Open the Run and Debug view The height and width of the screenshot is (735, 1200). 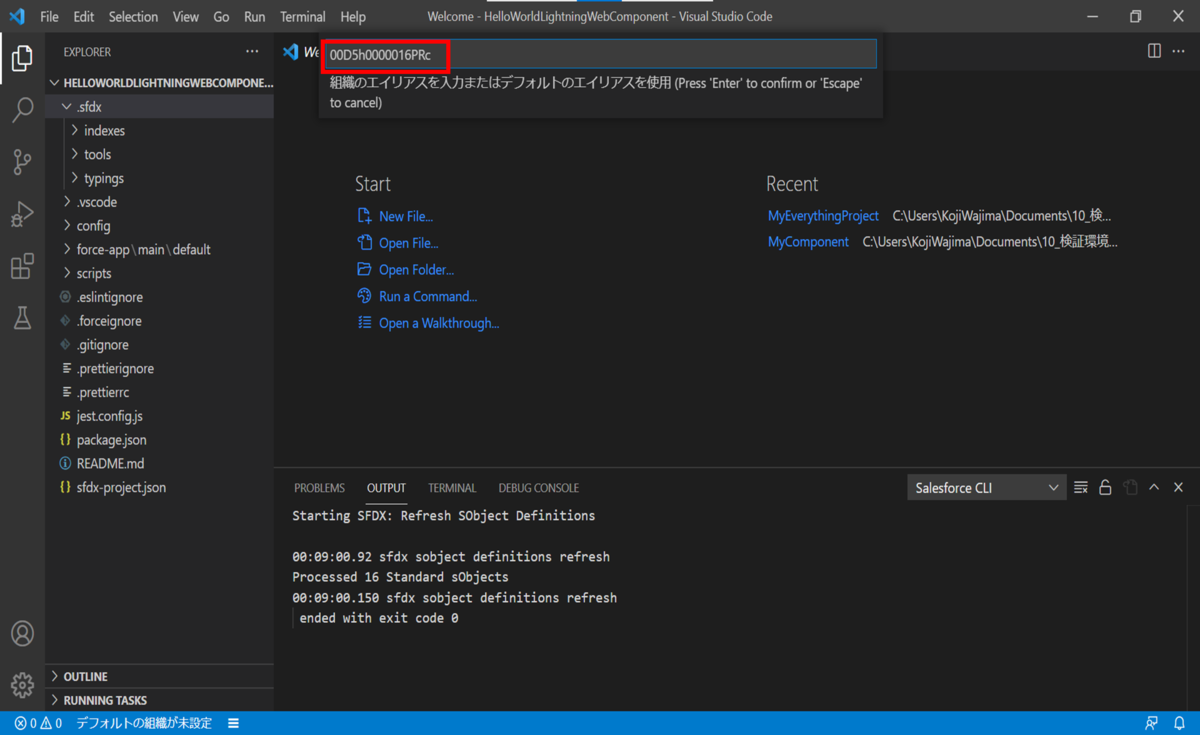(22, 214)
